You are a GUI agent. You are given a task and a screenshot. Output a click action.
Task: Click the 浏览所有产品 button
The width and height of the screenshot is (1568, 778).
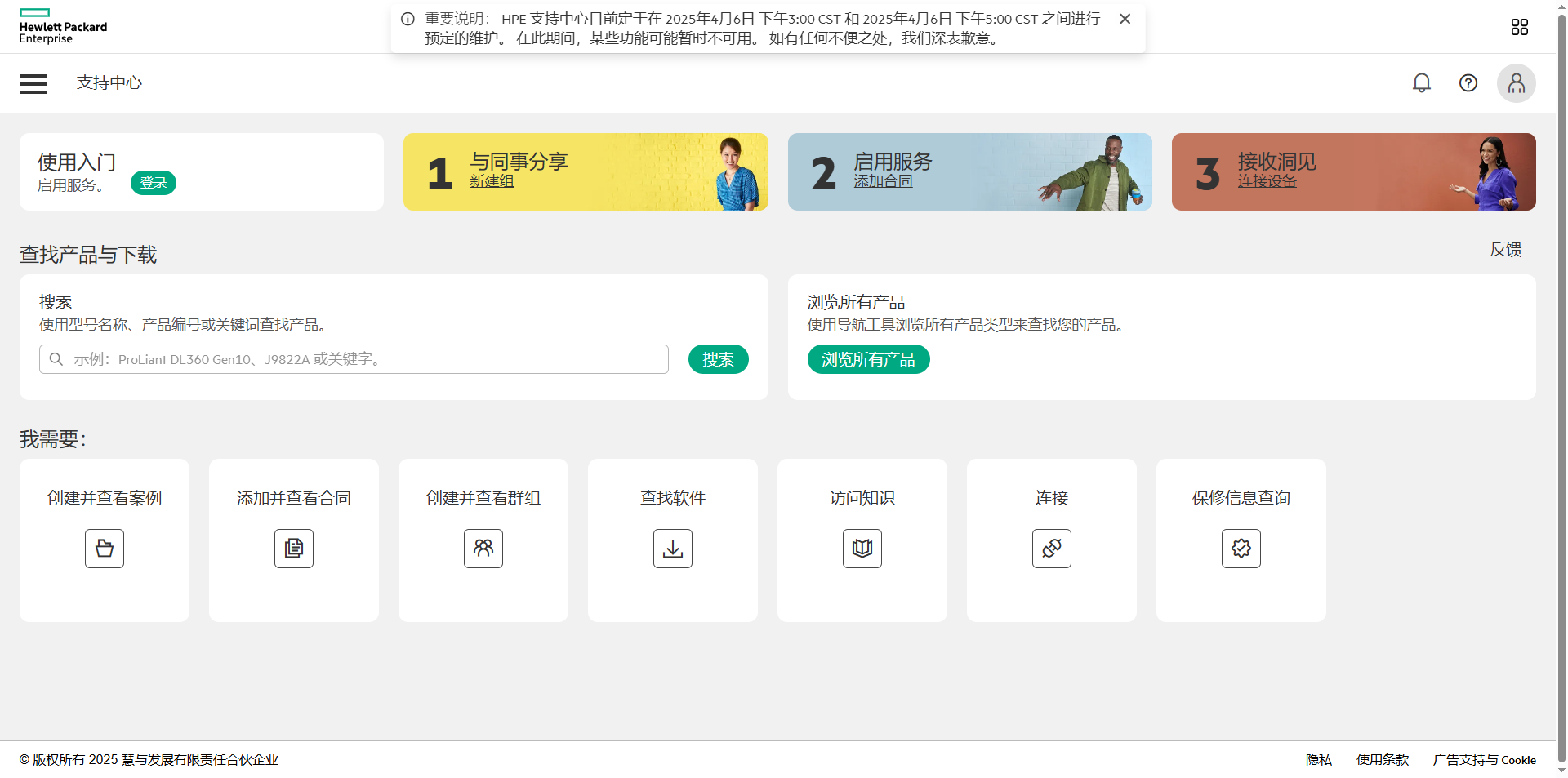[x=868, y=359]
